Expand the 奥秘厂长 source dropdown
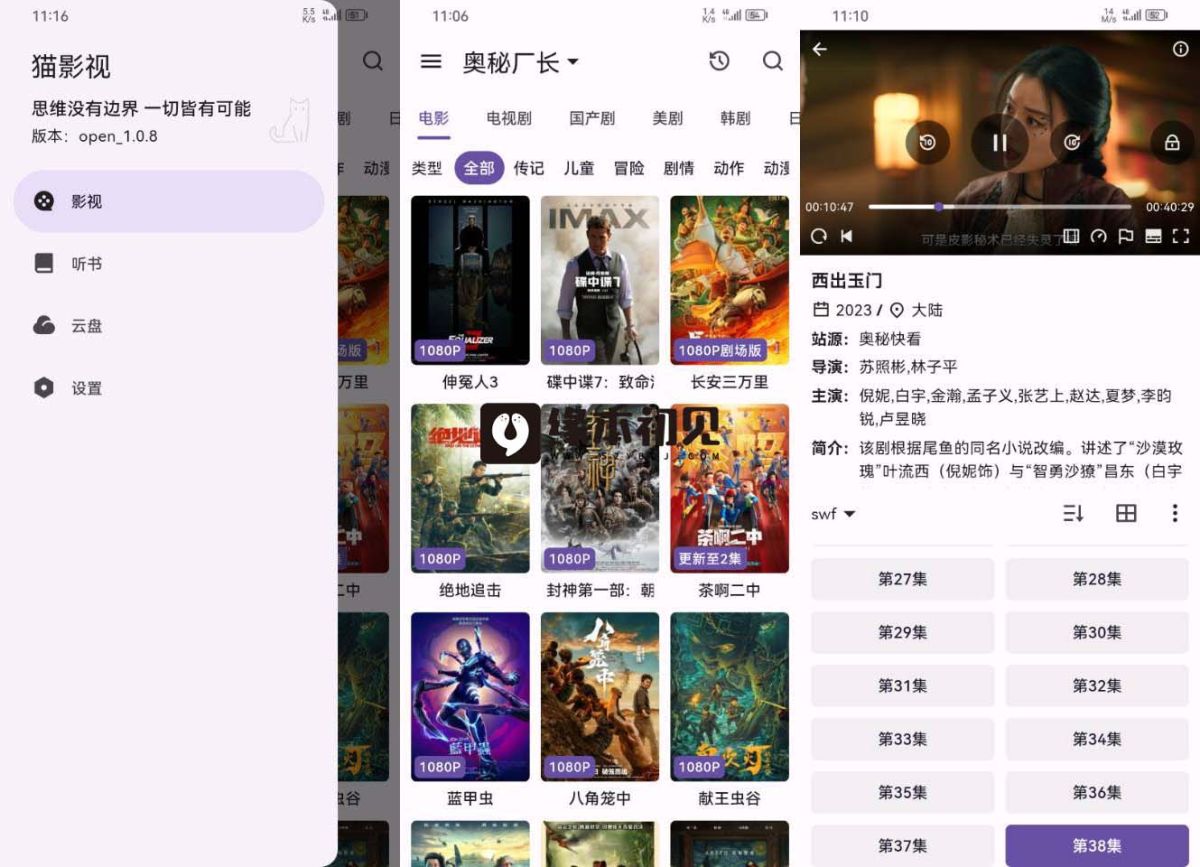Screen dimensions: 1200x867 pos(521,62)
